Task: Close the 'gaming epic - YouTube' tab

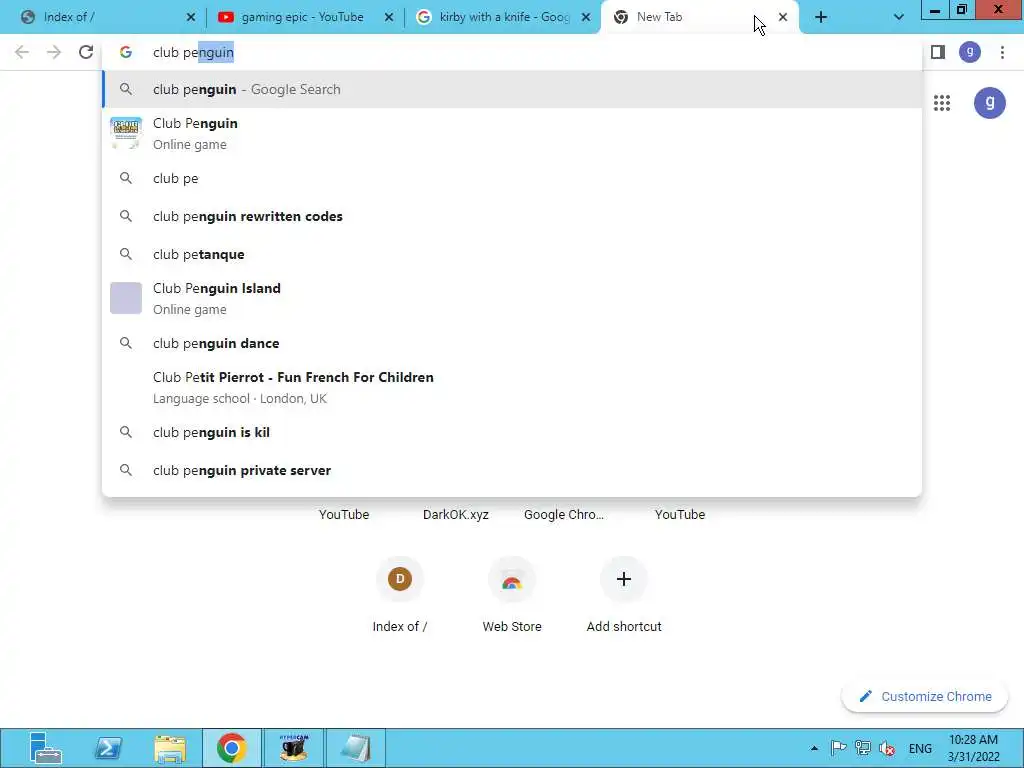Action: coord(389,18)
